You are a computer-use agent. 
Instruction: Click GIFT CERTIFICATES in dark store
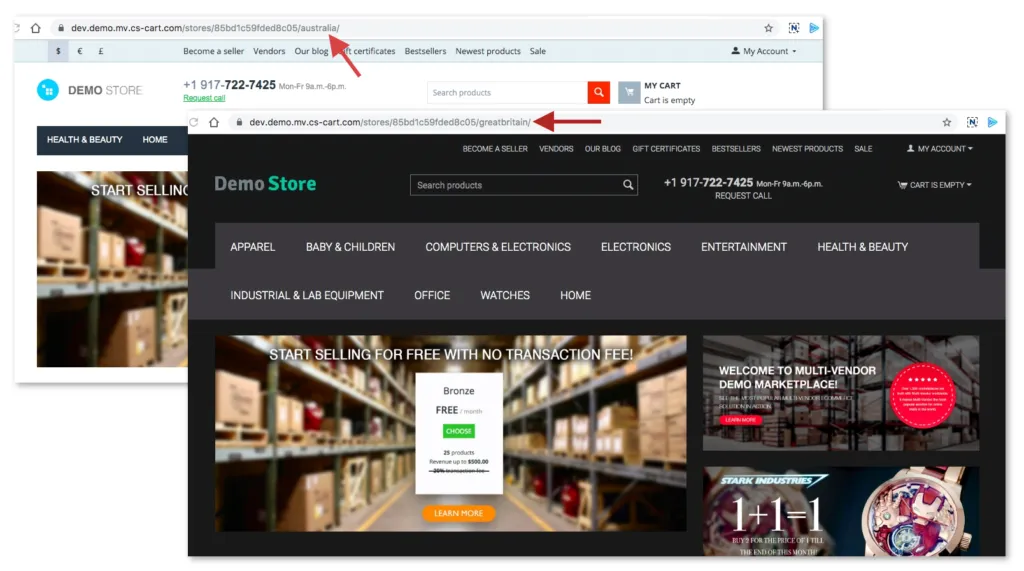click(x=666, y=149)
